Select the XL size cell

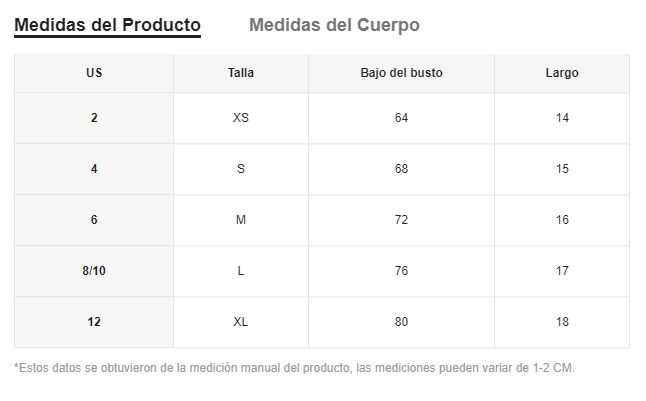[241, 322]
